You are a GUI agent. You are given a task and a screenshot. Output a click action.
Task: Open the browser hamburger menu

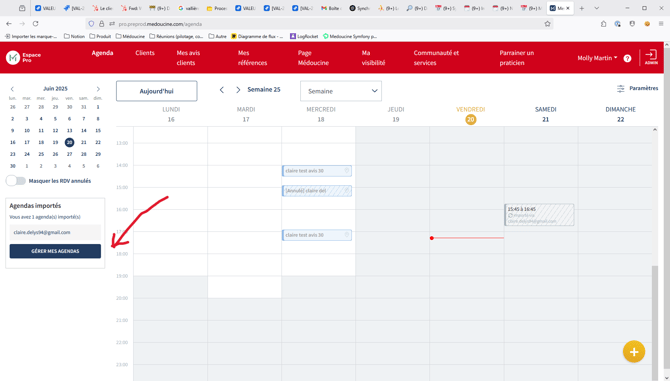pyautogui.click(x=661, y=24)
